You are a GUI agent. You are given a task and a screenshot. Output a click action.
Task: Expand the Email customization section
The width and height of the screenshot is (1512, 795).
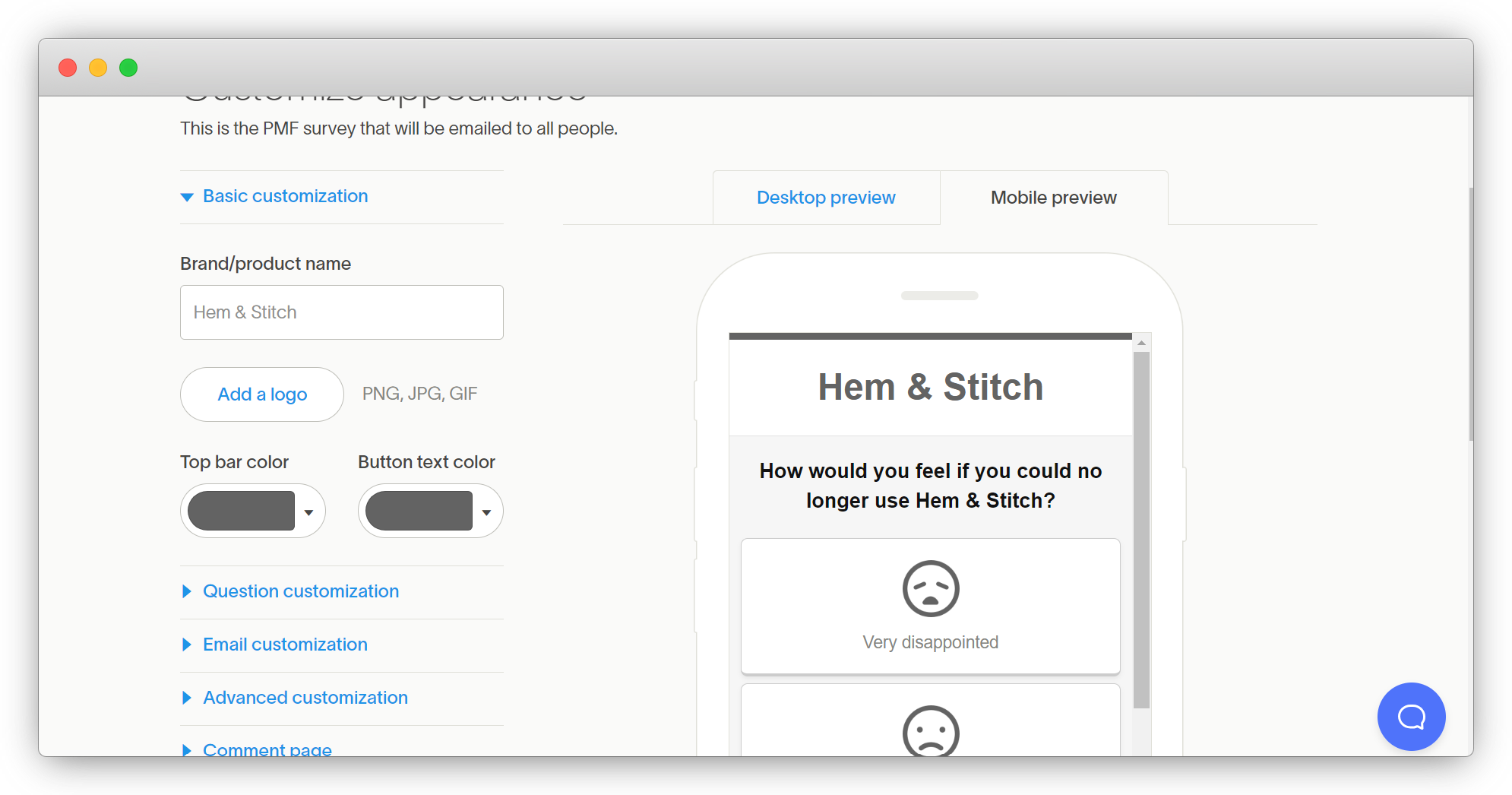pos(274,645)
